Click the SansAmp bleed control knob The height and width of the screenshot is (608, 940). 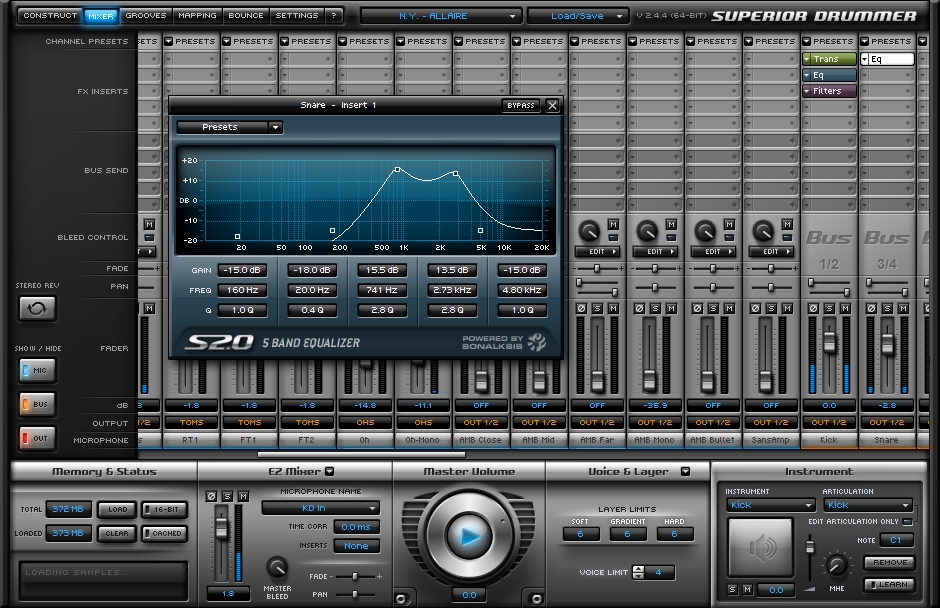click(x=763, y=231)
